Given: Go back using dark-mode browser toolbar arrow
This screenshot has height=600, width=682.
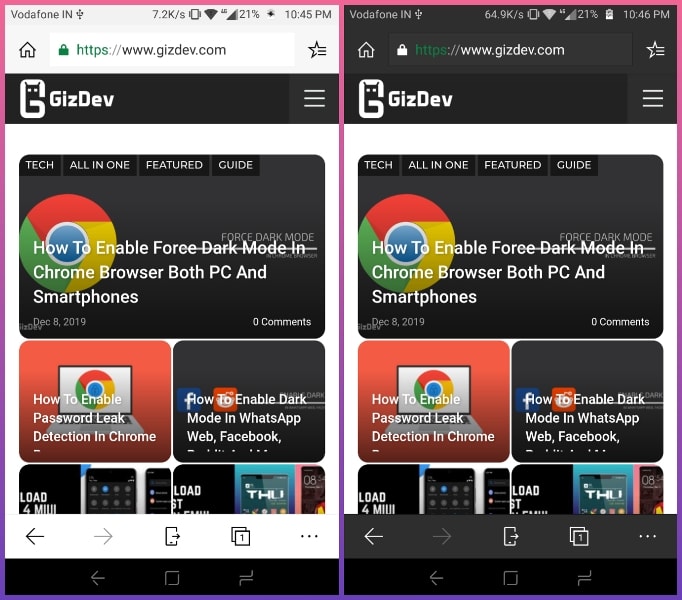Looking at the screenshot, I should tap(373, 536).
